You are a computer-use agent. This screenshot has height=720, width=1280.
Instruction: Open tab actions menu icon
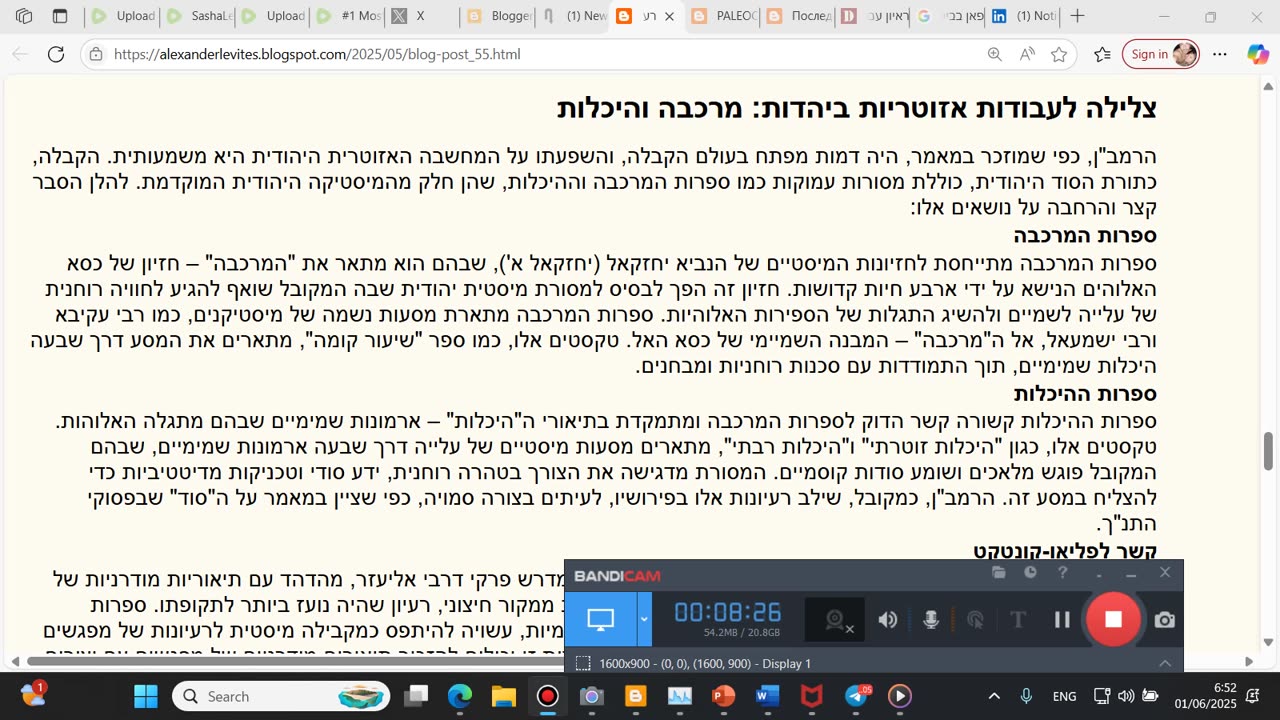[x=60, y=16]
